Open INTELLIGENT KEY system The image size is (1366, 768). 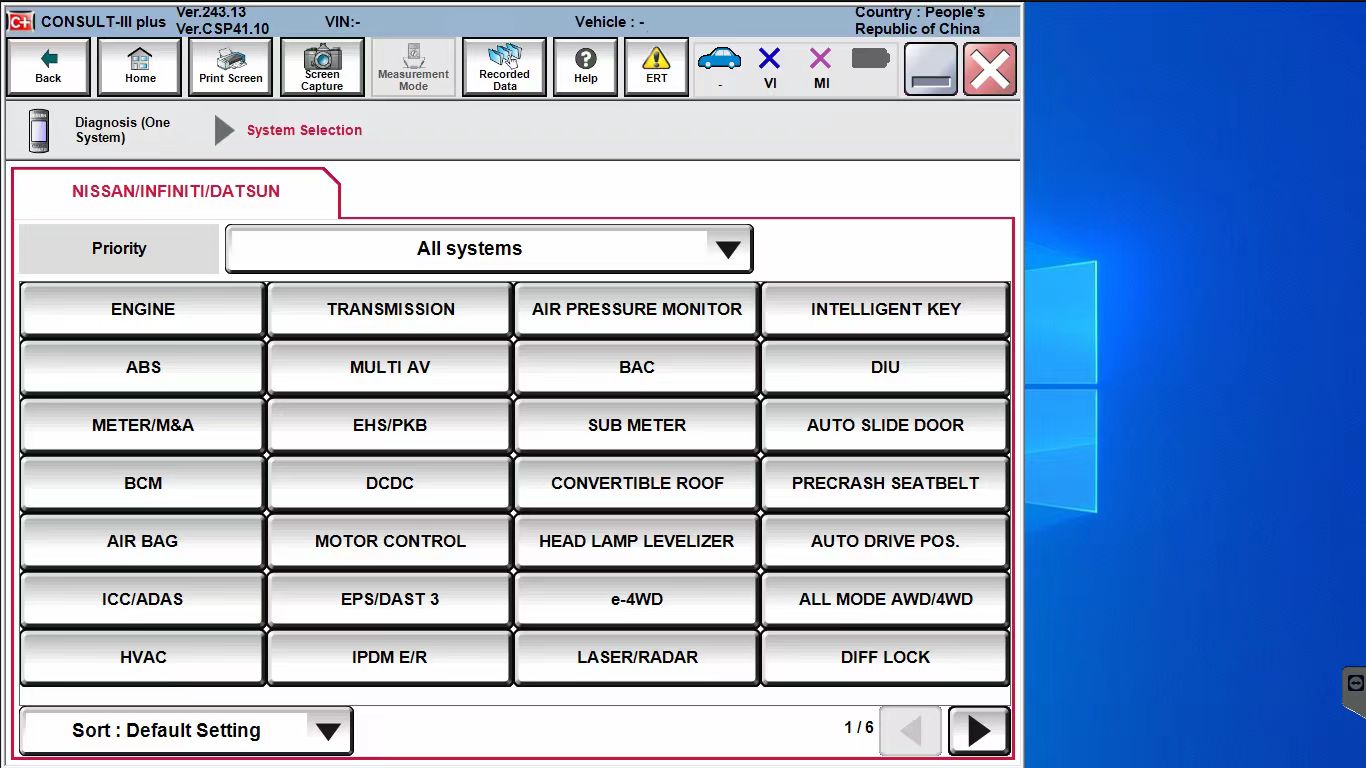[x=885, y=309]
